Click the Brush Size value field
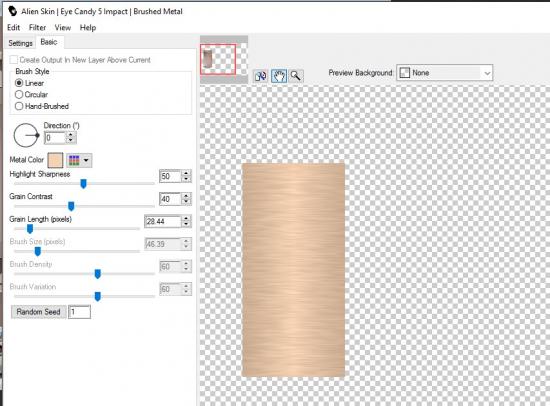 (163, 244)
